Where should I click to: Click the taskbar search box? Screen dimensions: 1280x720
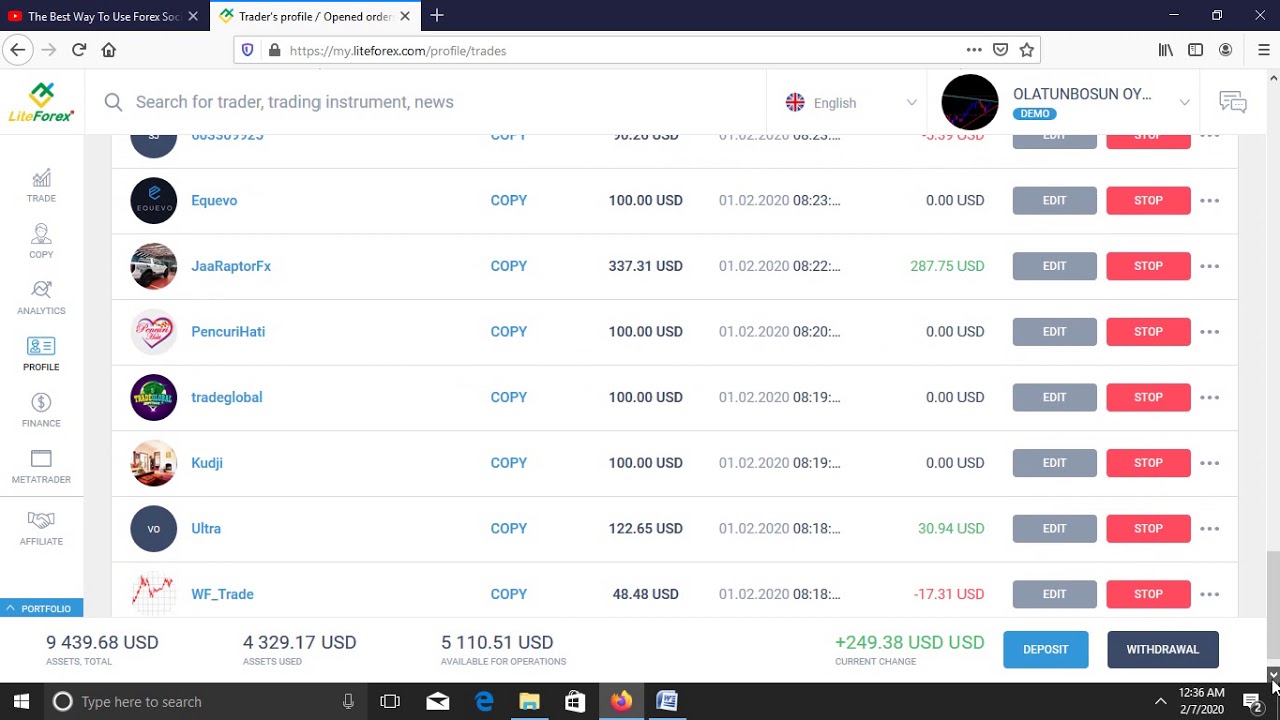[x=205, y=702]
